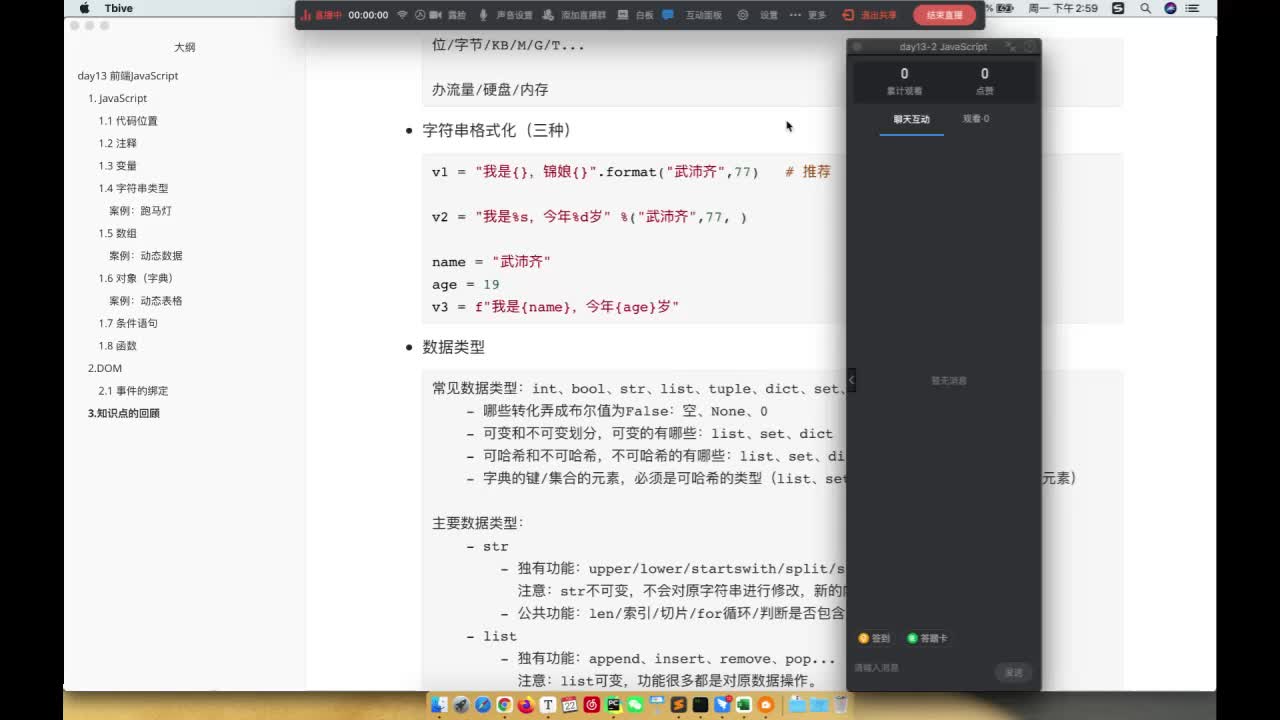Open NetEase Music from the dock
Screen dimensions: 1280x720
pos(592,704)
